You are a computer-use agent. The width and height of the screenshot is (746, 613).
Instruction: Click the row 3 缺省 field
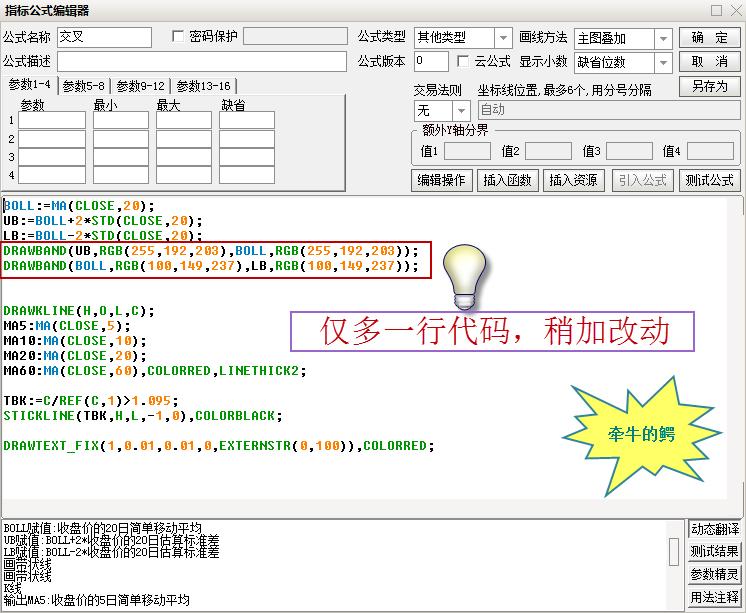(247, 157)
